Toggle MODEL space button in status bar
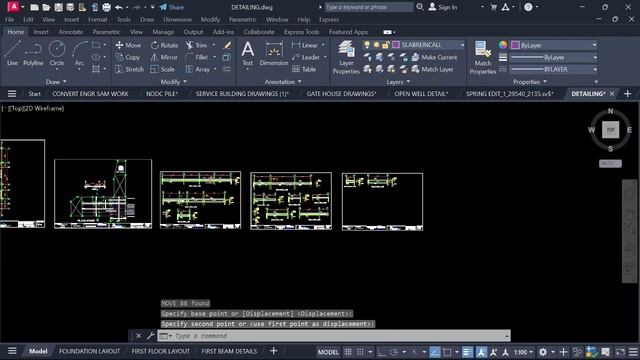 (x=328, y=351)
